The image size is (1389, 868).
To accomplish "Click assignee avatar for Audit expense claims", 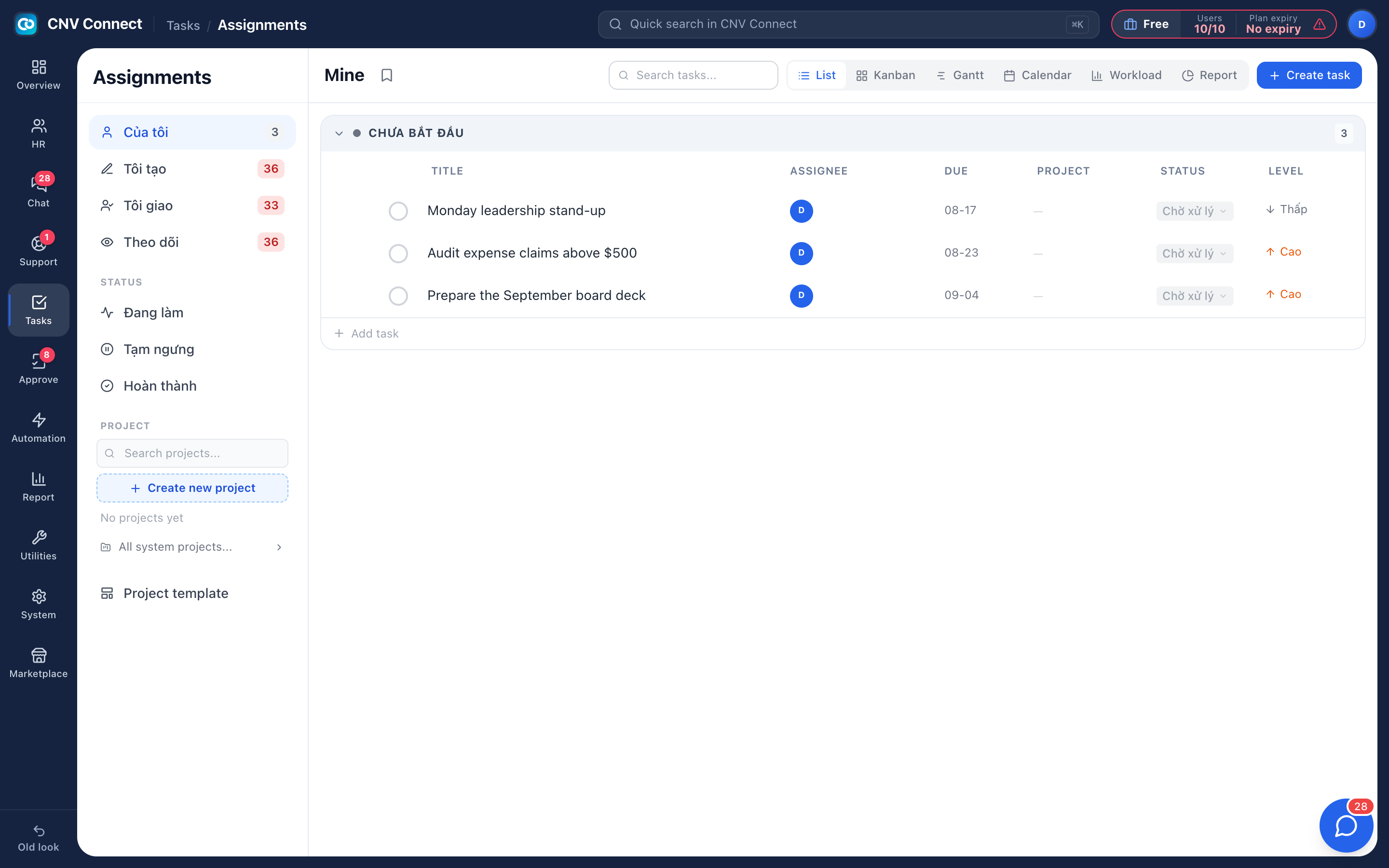I will point(801,253).
